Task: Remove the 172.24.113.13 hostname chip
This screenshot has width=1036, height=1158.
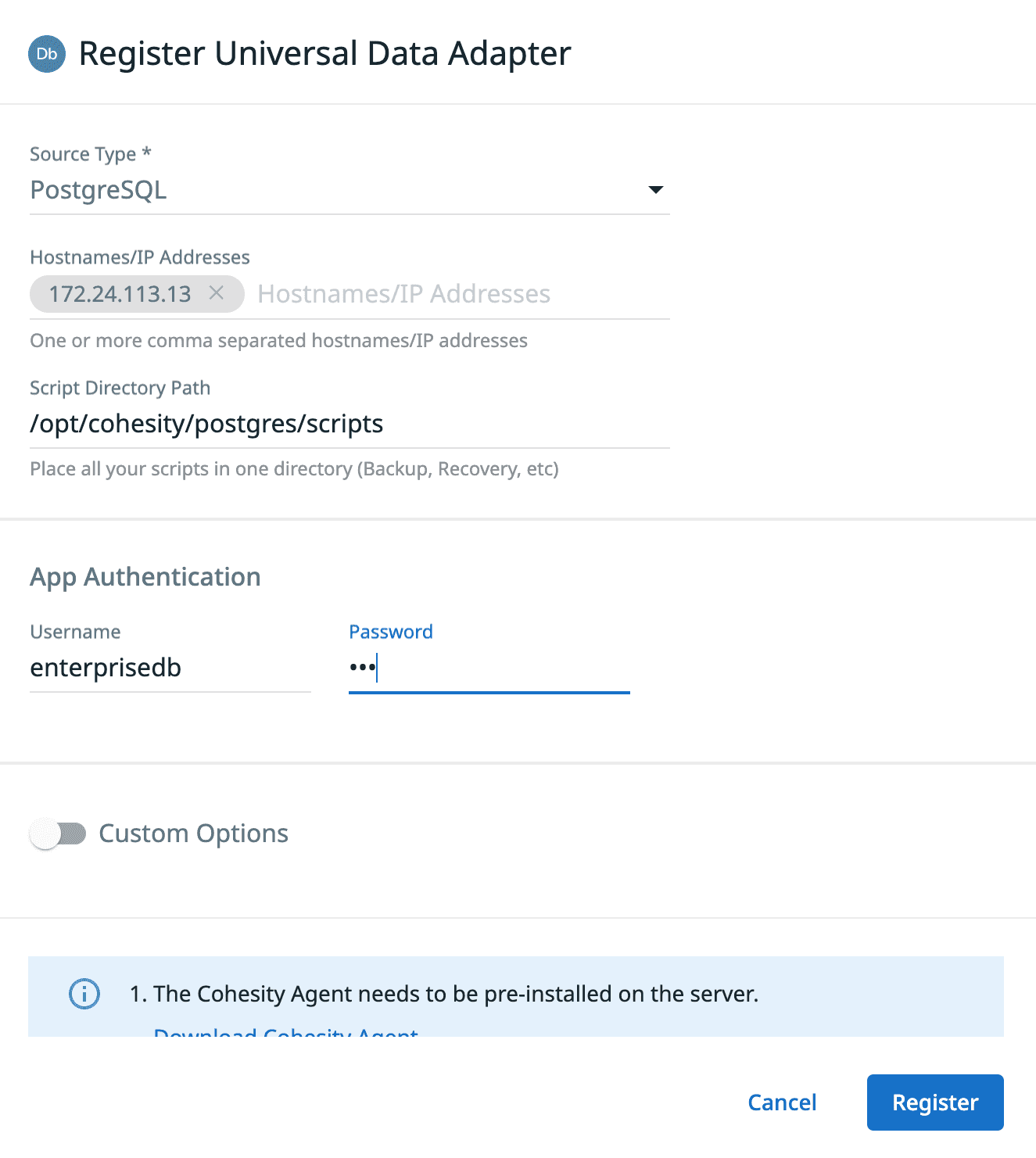Action: [217, 294]
